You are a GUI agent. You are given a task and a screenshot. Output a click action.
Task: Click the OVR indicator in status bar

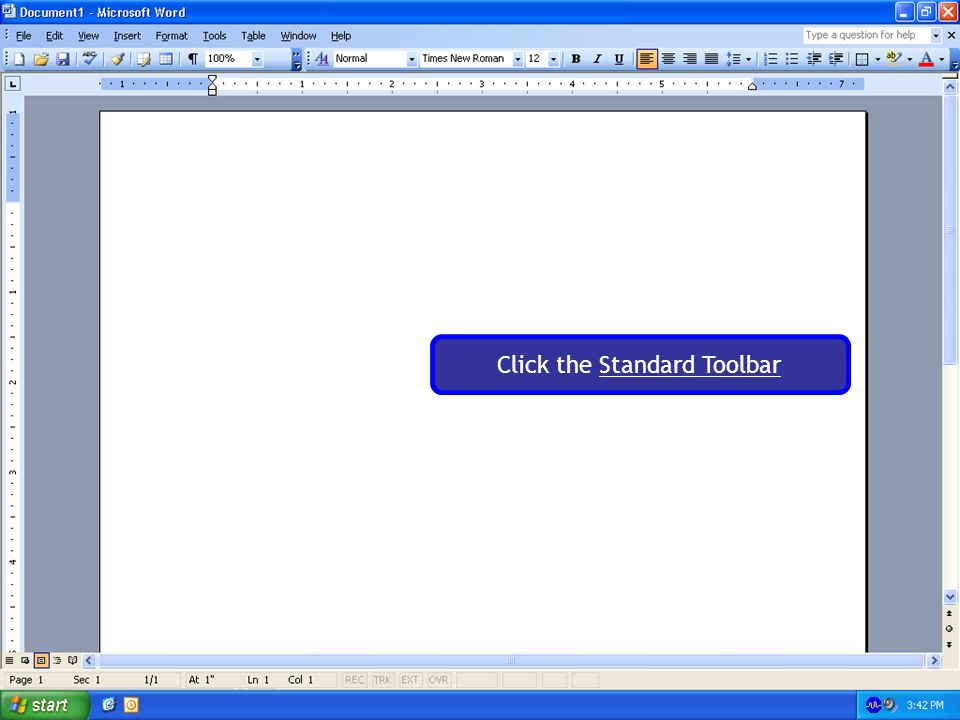coord(438,680)
